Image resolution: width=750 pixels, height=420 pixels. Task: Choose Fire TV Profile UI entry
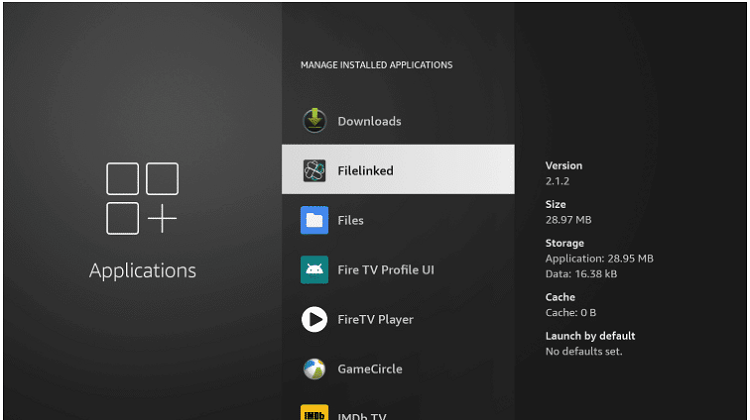[x=398, y=270]
